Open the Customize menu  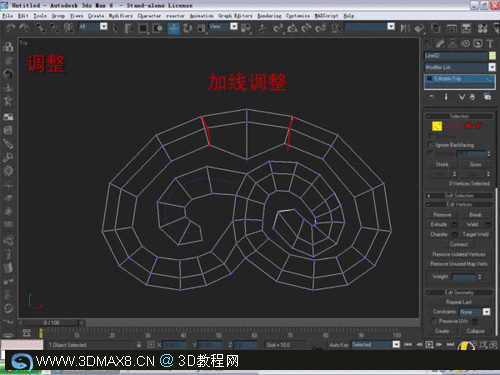[298, 16]
